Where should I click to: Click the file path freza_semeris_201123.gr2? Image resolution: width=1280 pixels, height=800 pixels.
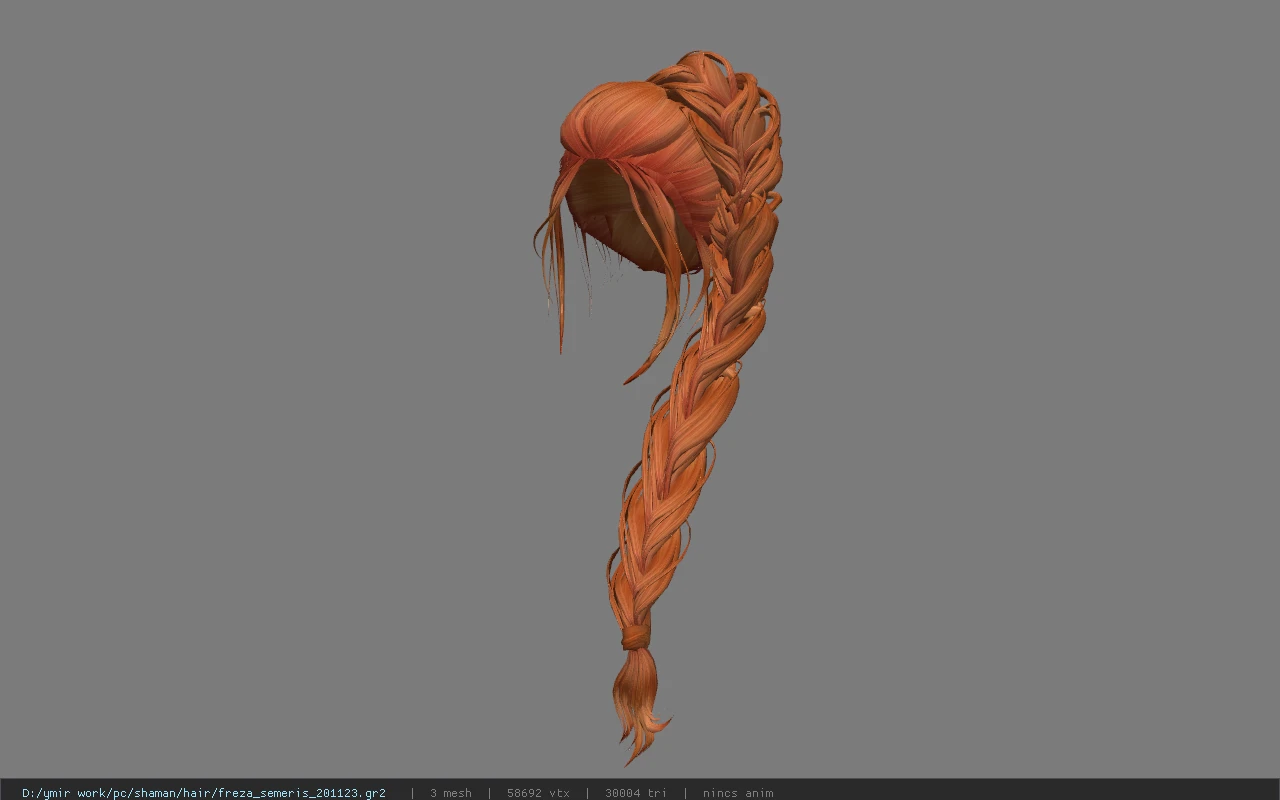[x=204, y=793]
